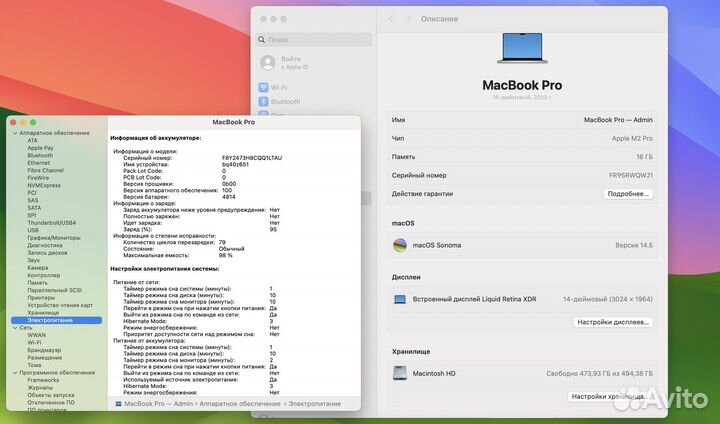Click MacBook Pro — Admin in the path bar

(158, 404)
